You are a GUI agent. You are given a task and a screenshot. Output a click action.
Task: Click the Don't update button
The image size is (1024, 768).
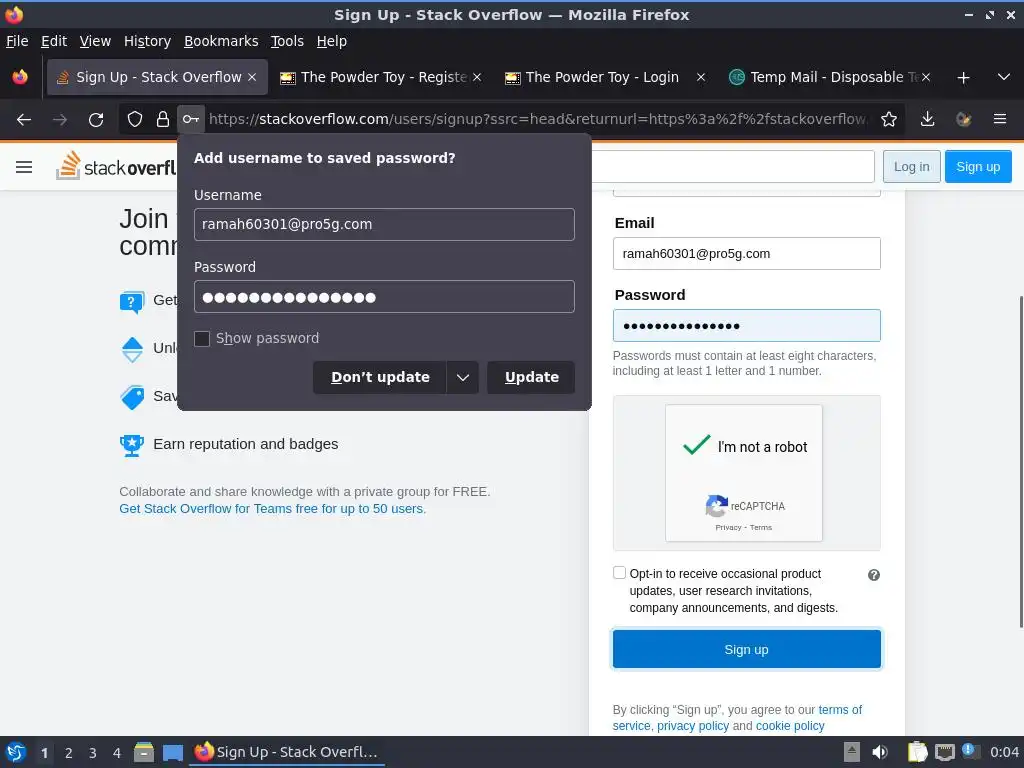[x=380, y=378]
